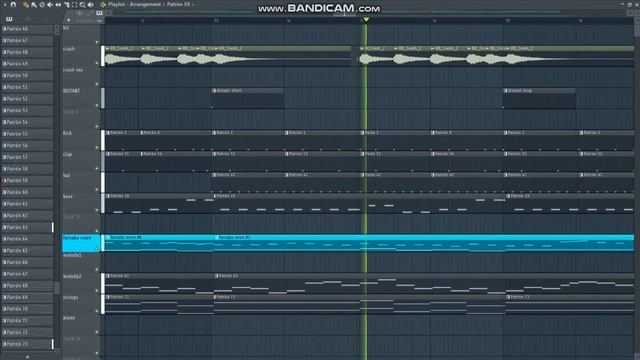Mute the clap track
Viewport: 640px width, 360px height.
point(97,168)
